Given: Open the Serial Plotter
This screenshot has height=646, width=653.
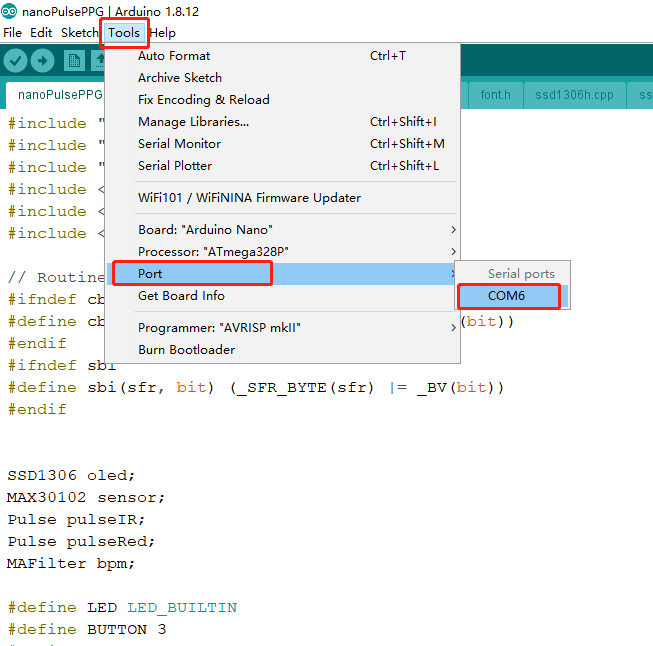Looking at the screenshot, I should pos(175,166).
